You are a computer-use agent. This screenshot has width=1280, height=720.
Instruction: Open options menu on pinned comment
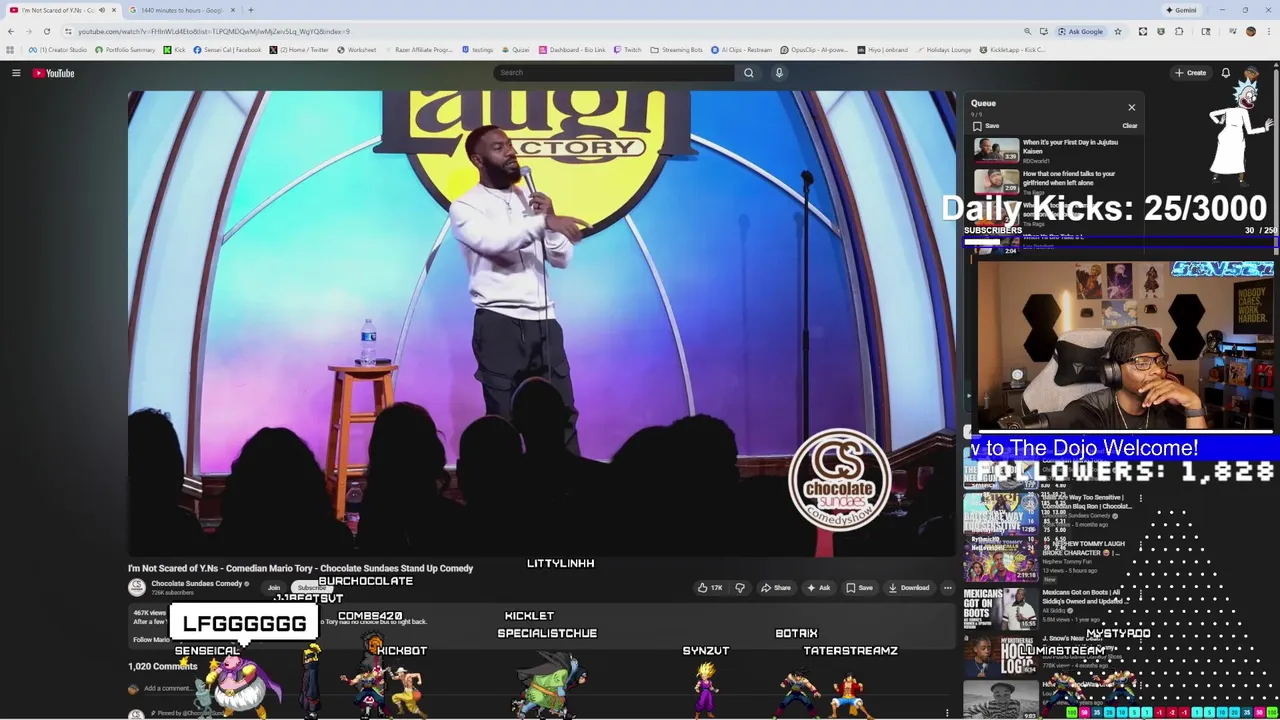947,713
